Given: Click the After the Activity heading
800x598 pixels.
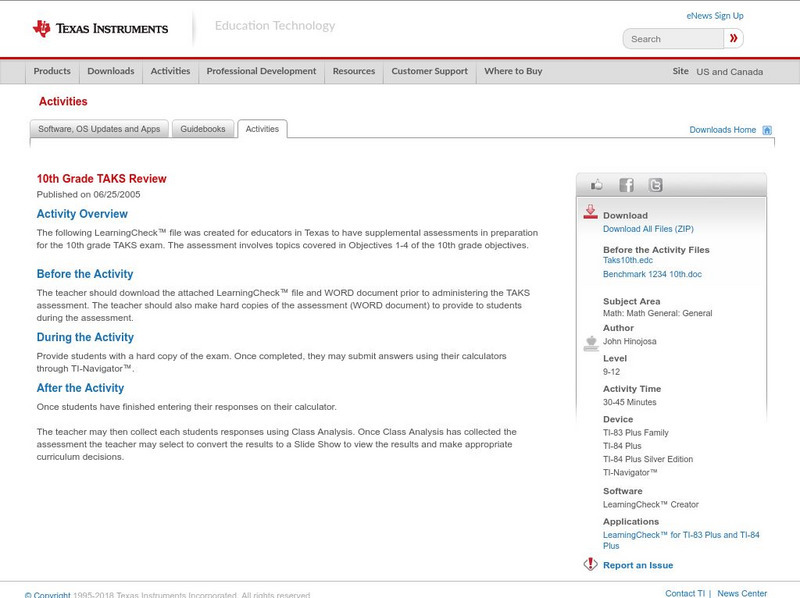Looking at the screenshot, I should pyautogui.click(x=80, y=388).
